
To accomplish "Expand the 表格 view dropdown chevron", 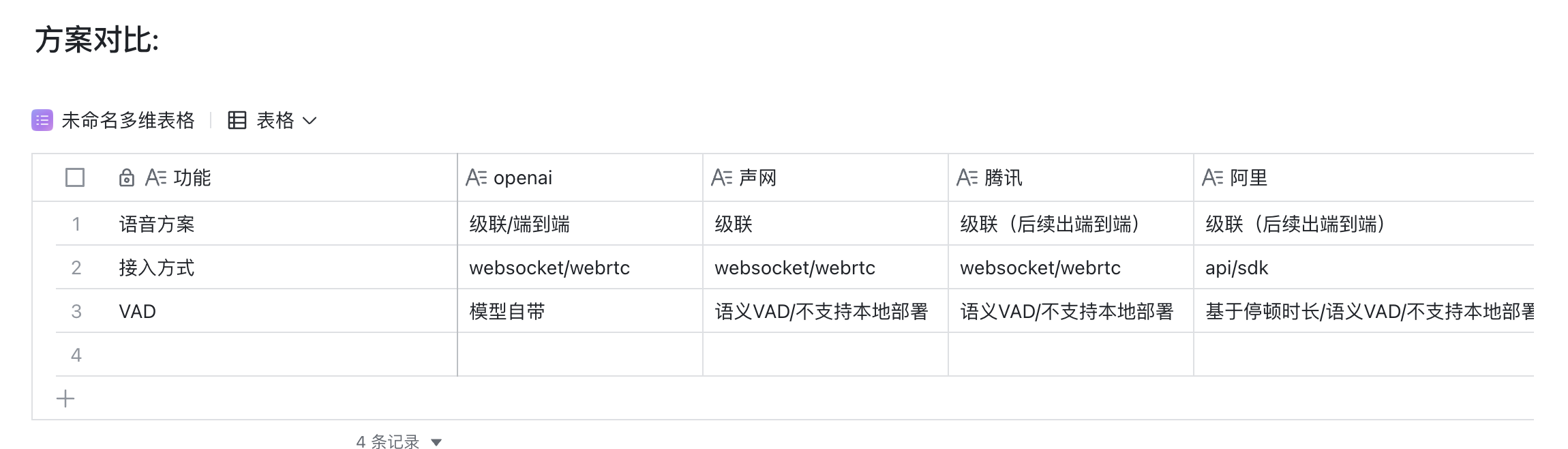I will click(x=310, y=121).
